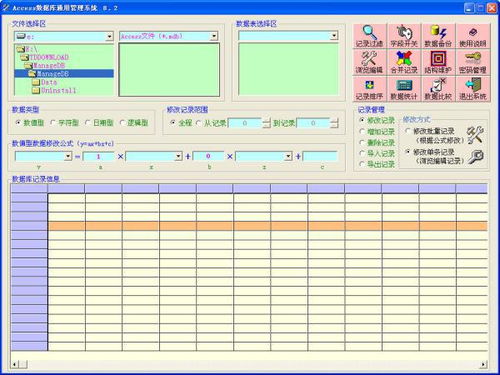This screenshot has height=375, width=500.
Task: Click coefficient a input showing 1
Action: point(98,156)
